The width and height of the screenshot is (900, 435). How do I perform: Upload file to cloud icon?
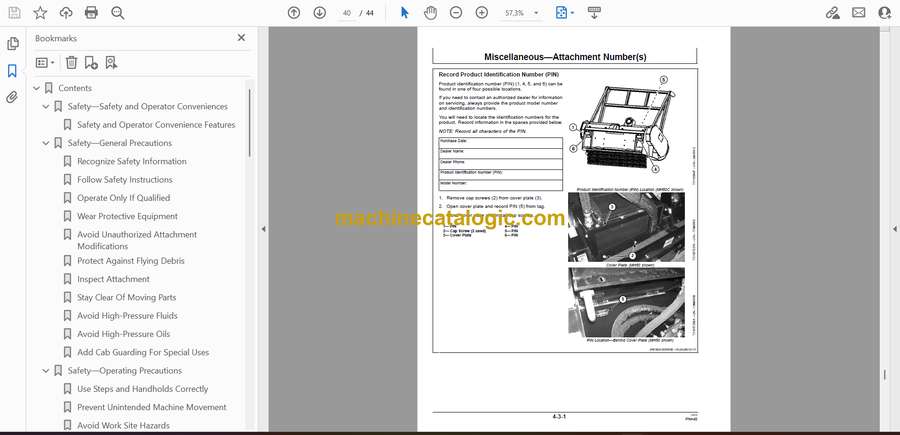tap(66, 13)
